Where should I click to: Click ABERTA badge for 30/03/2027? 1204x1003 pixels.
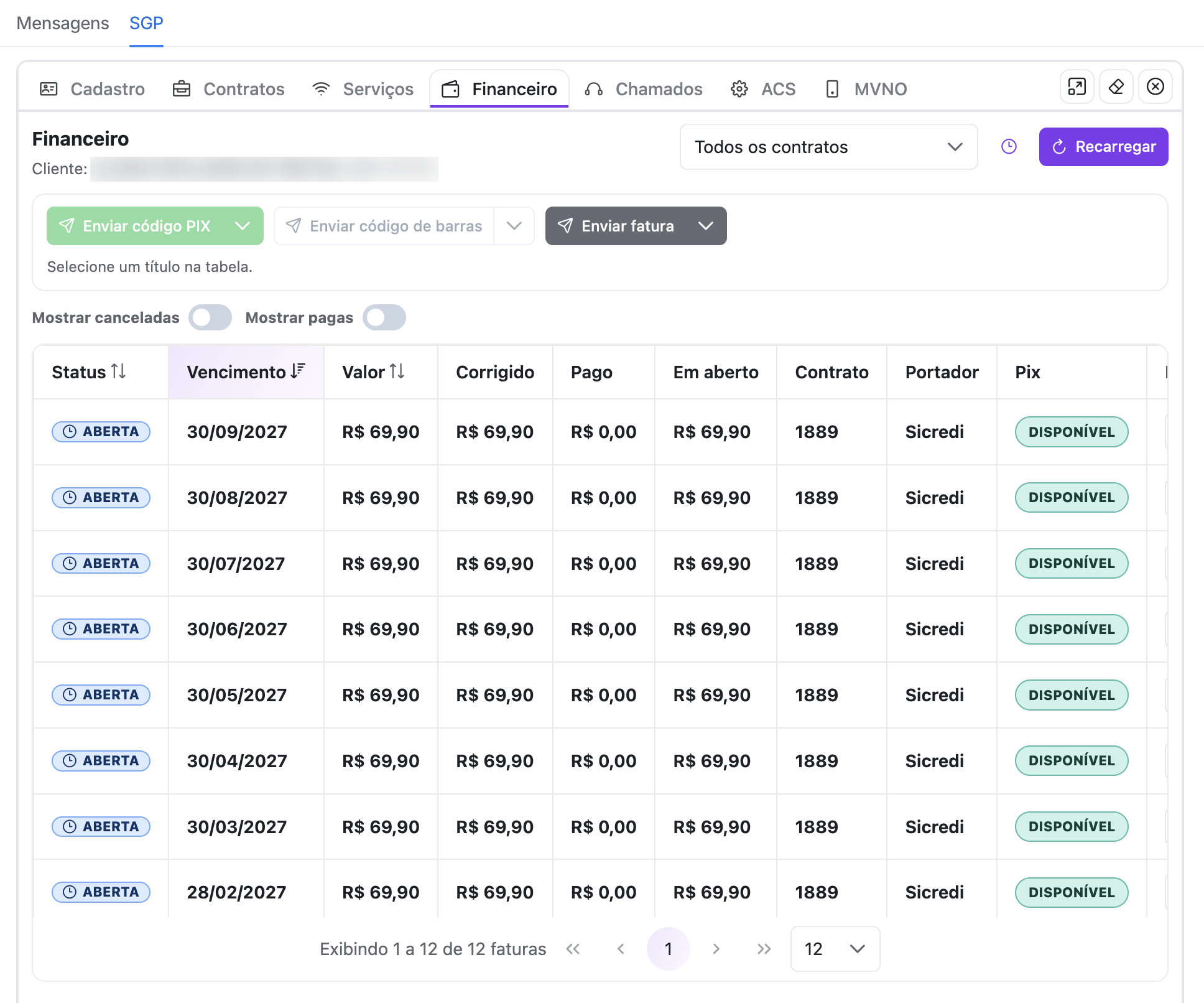(101, 826)
